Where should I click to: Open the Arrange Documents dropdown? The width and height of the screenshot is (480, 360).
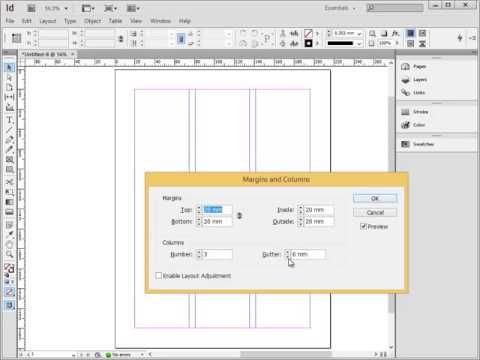tap(133, 8)
